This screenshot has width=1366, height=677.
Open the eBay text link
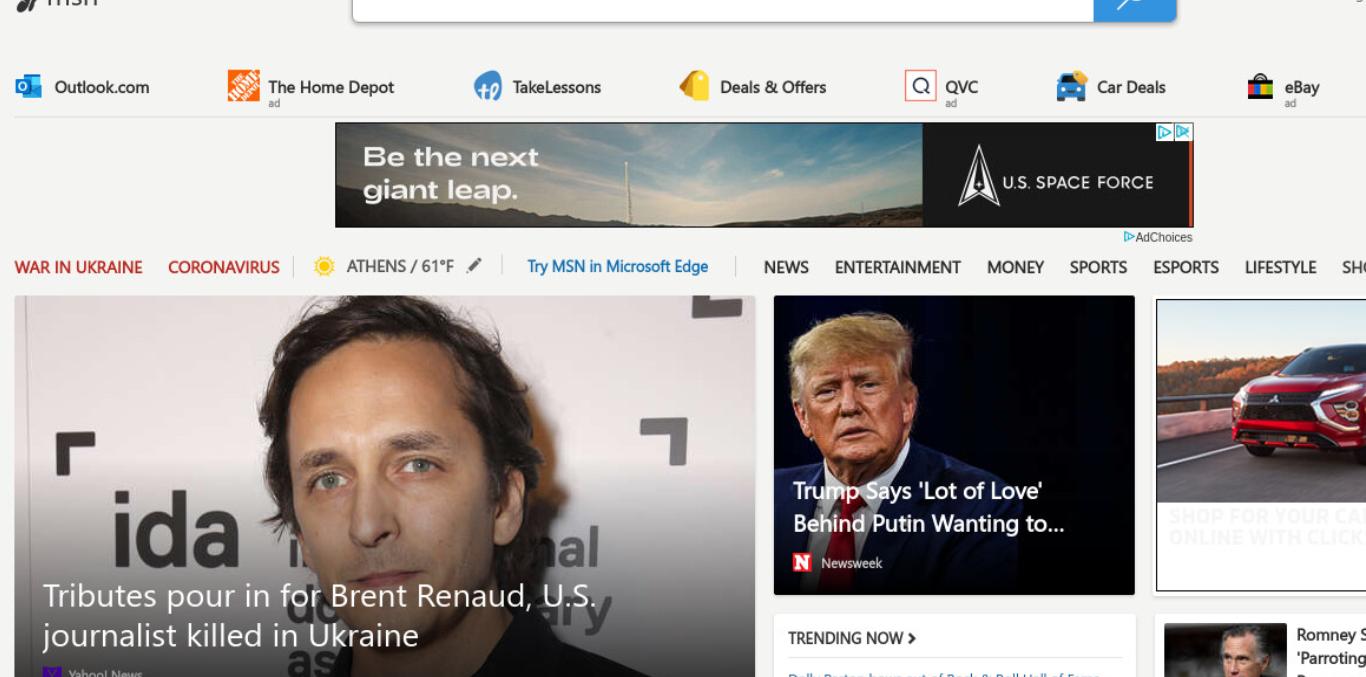tap(1302, 87)
